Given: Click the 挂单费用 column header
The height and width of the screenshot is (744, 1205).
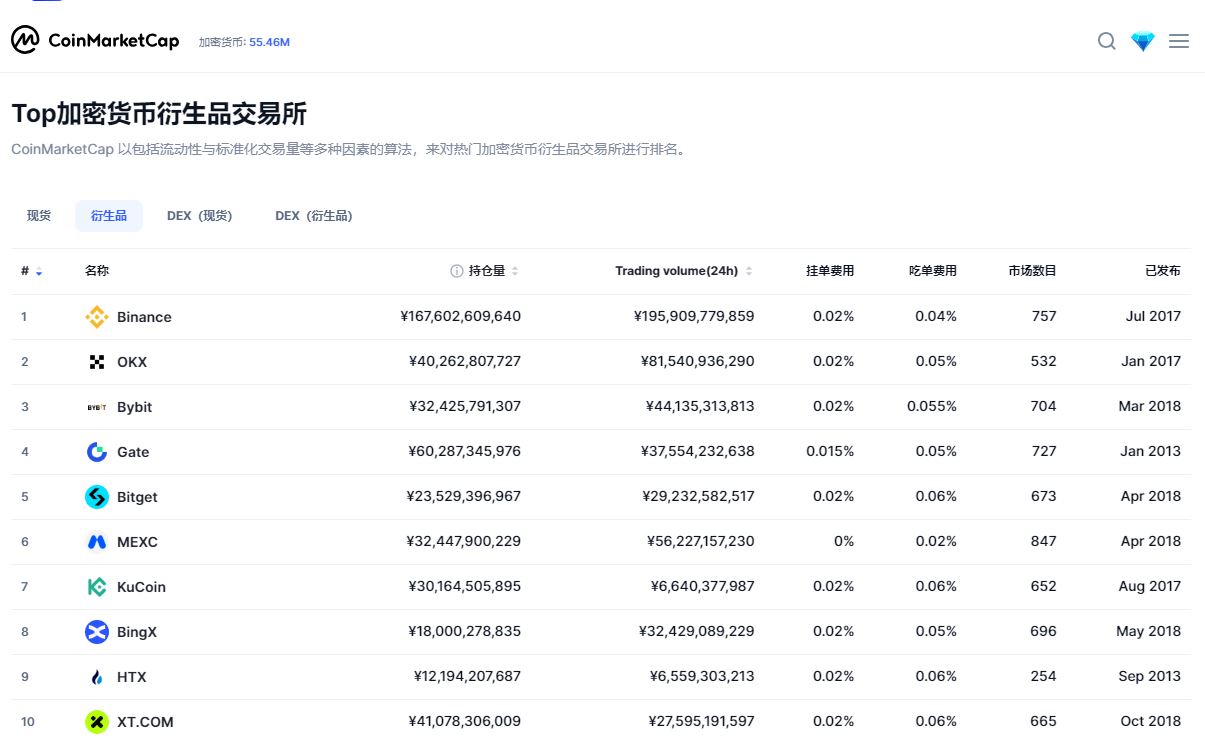Looking at the screenshot, I should click(831, 271).
